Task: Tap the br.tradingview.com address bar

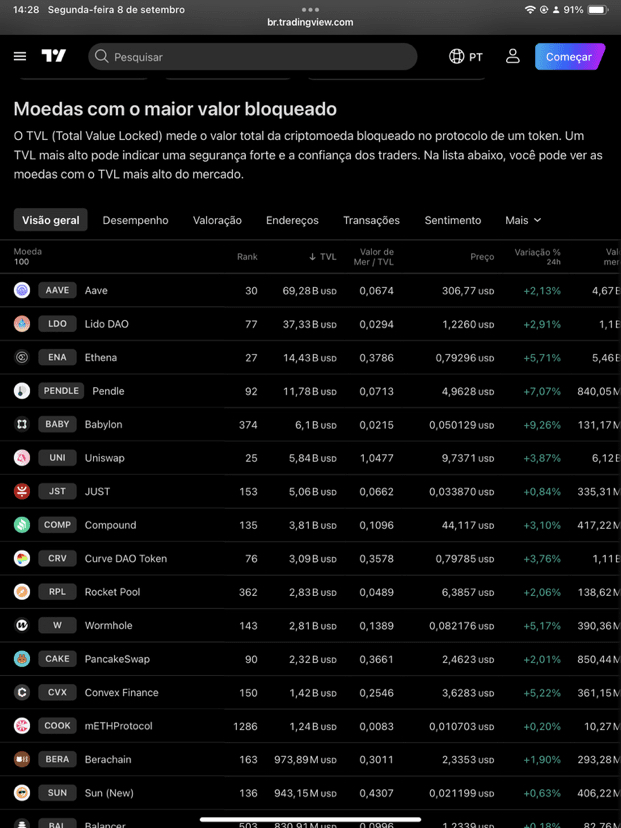Action: click(310, 22)
